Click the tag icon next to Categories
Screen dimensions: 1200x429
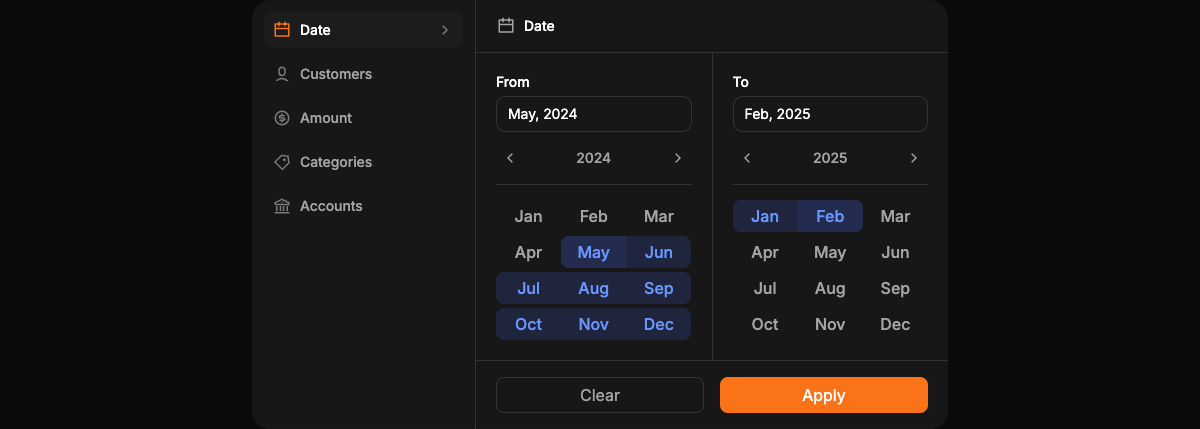click(282, 162)
